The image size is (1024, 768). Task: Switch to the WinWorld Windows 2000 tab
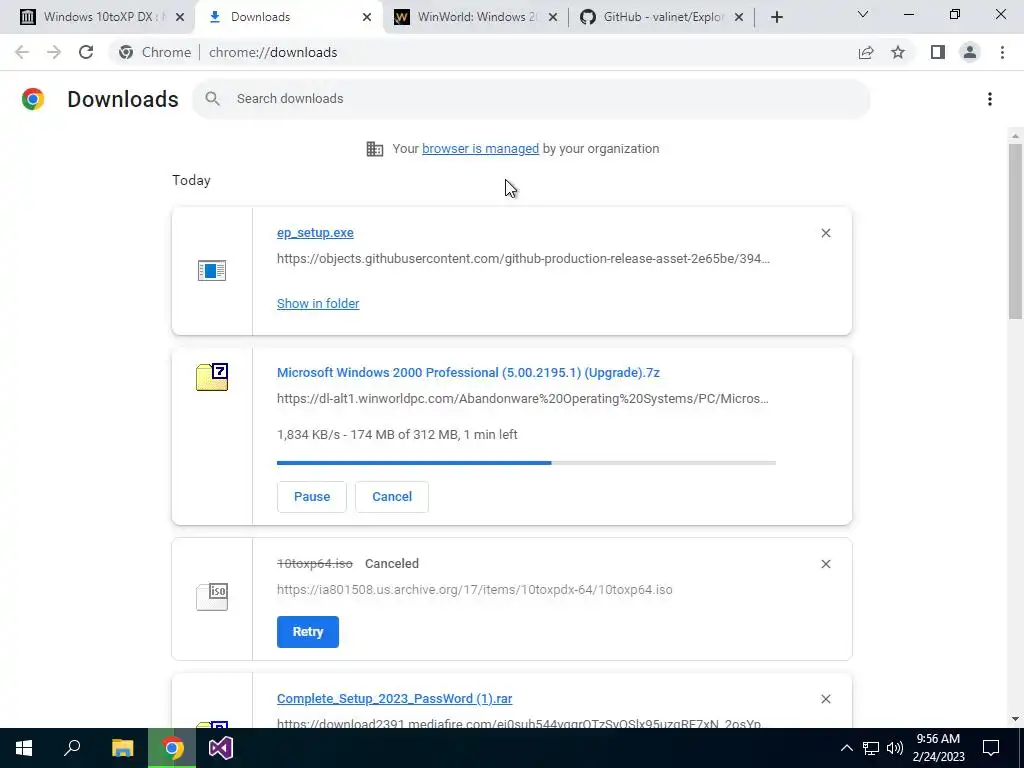pos(475,17)
